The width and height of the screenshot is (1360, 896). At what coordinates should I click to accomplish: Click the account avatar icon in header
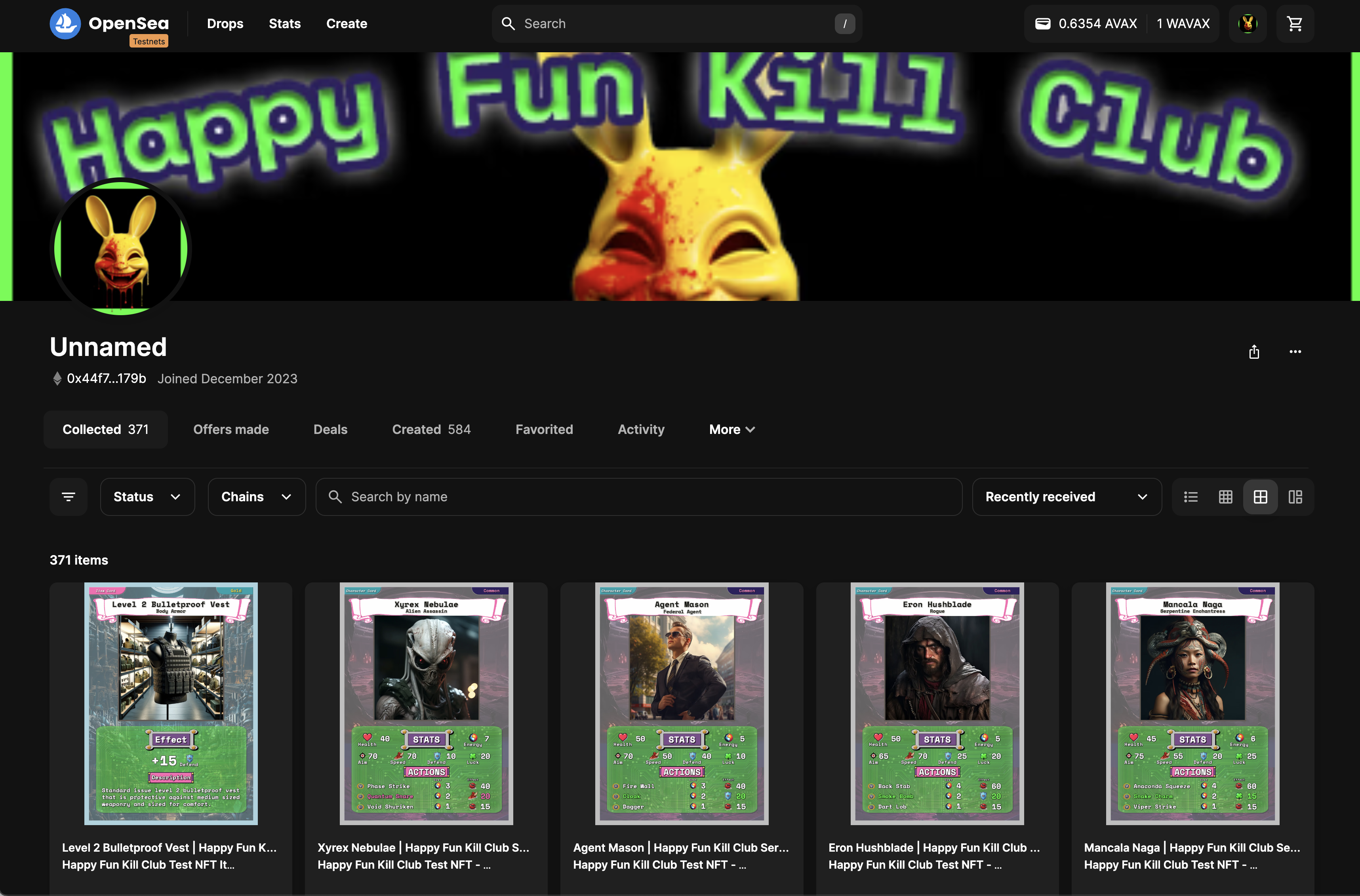[x=1248, y=23]
